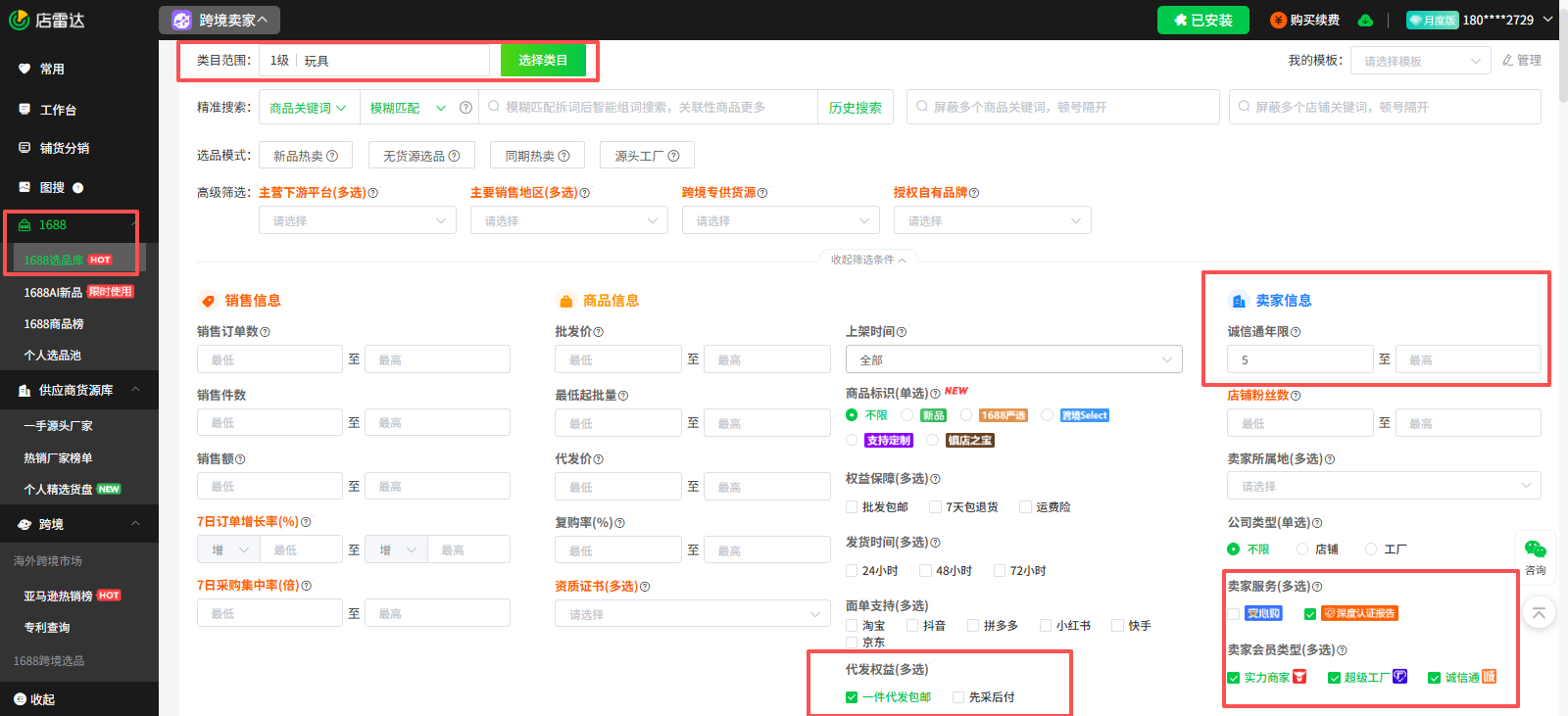Open 历史搜索 link
The height and width of the screenshot is (716, 1568).
[x=856, y=108]
